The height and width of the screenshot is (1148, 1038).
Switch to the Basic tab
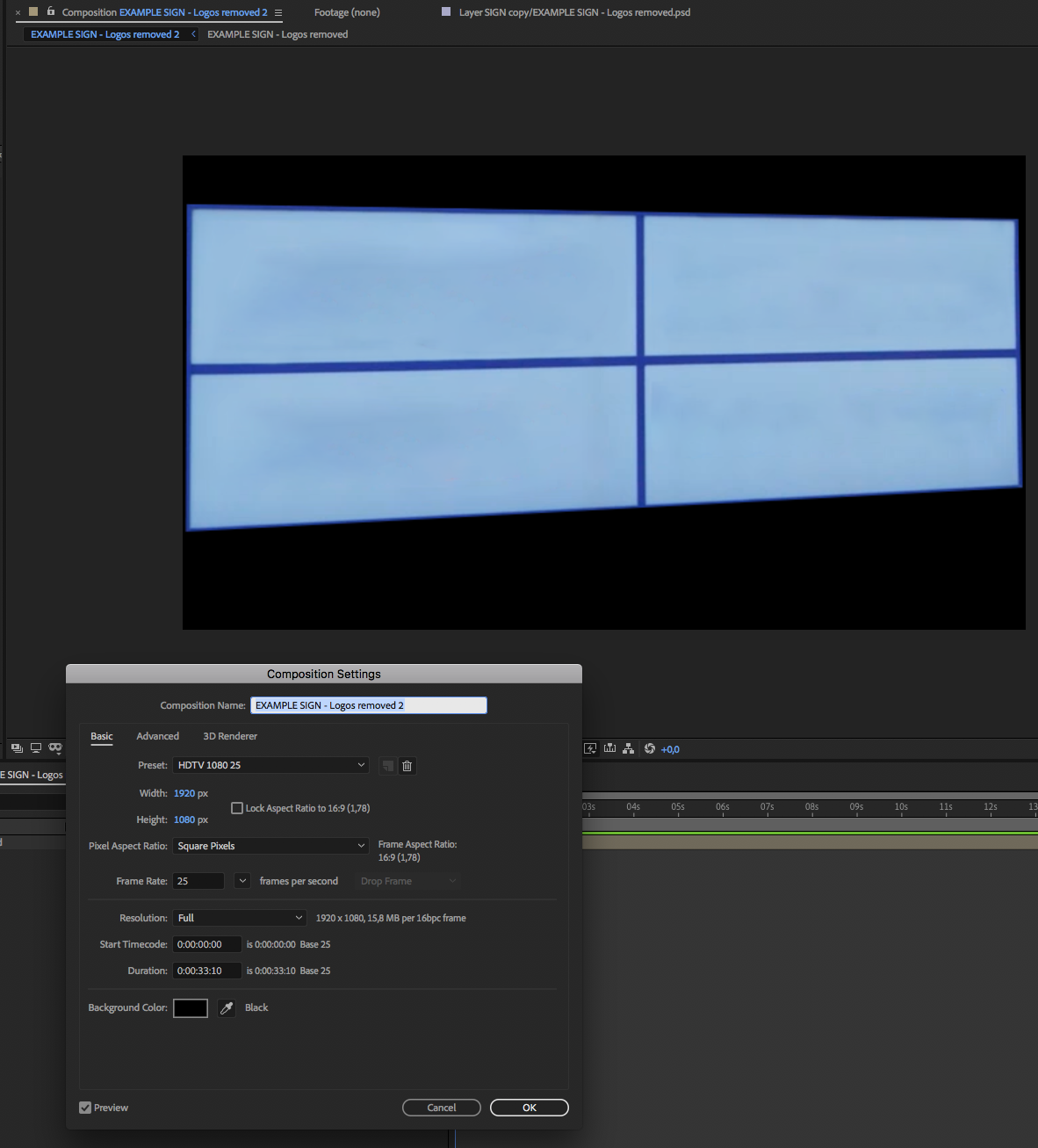coord(102,736)
